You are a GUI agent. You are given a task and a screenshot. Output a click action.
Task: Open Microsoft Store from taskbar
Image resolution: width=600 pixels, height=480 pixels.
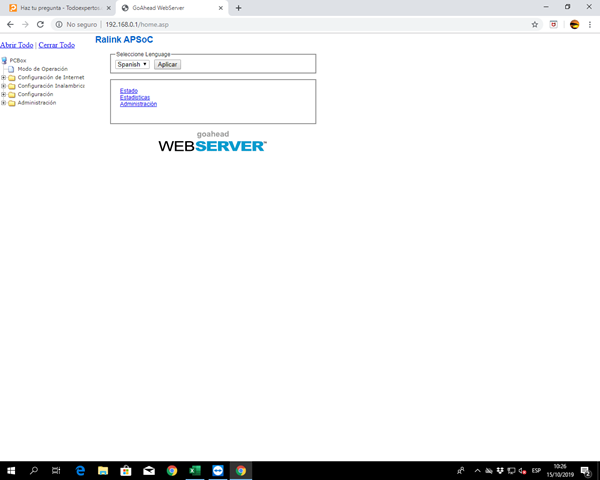point(126,471)
